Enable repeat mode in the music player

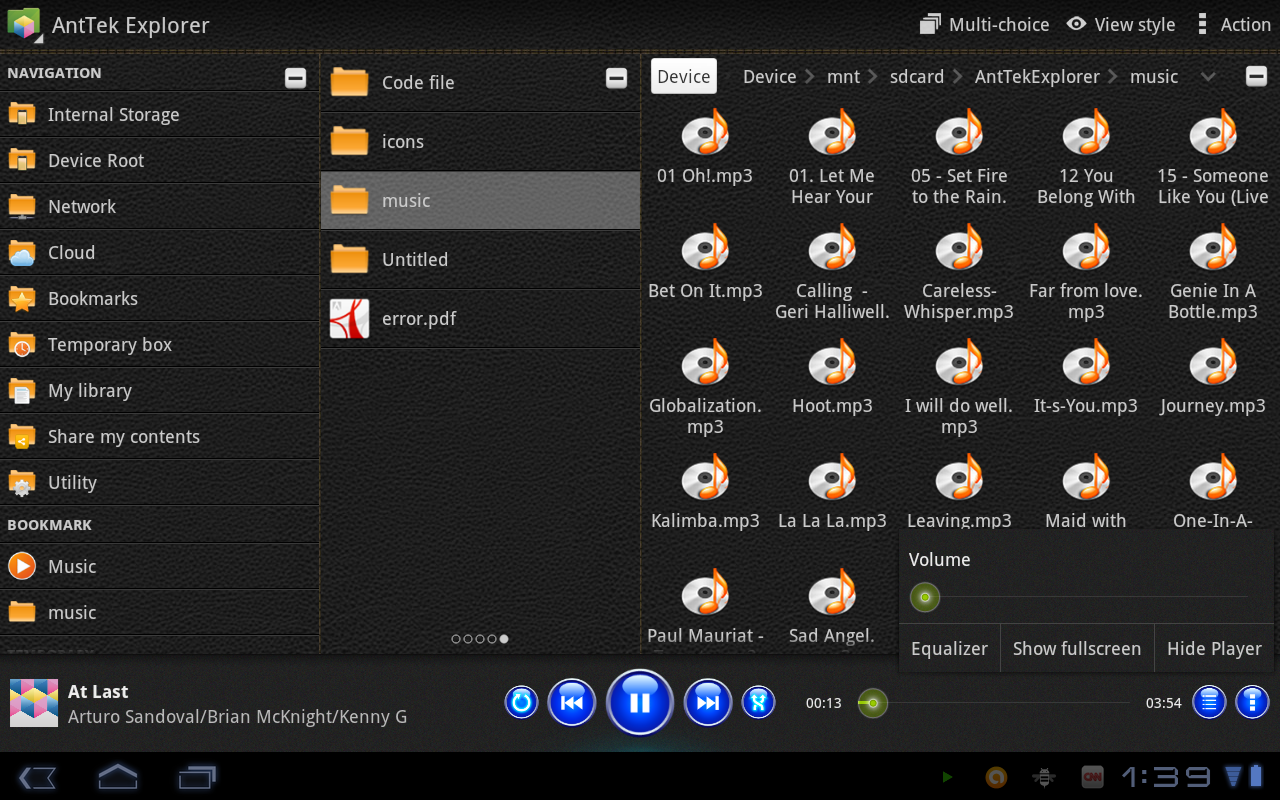(521, 702)
